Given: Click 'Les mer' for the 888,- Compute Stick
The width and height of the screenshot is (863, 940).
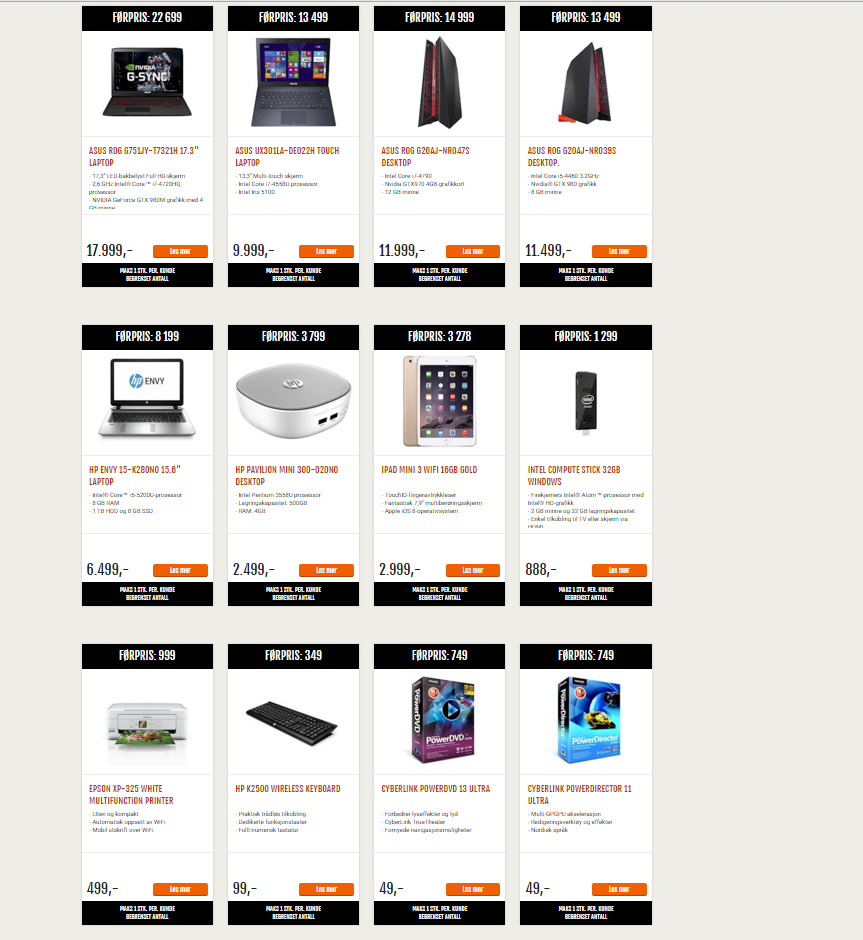Looking at the screenshot, I should coord(619,570).
